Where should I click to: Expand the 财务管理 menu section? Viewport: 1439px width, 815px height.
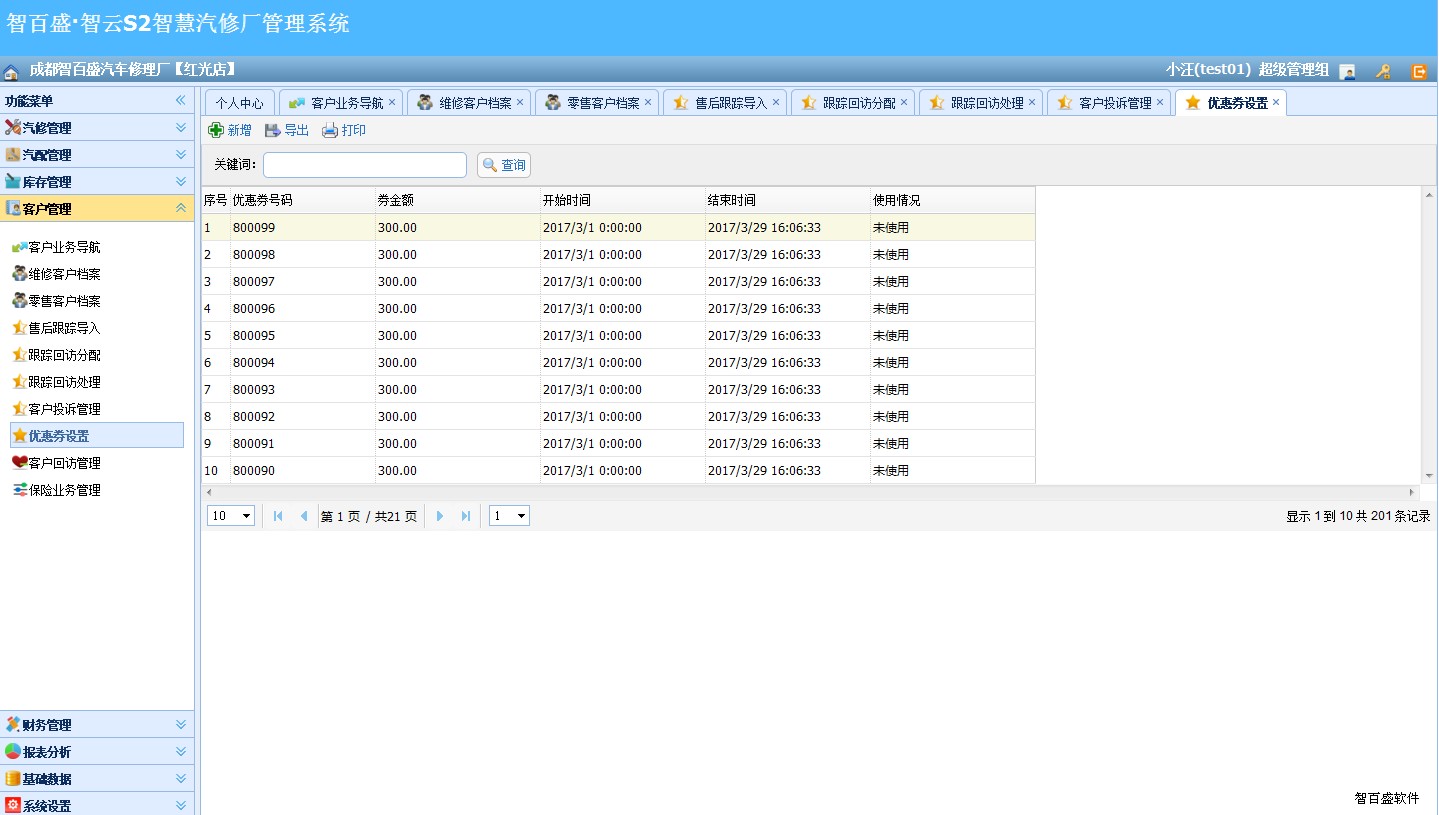click(x=97, y=725)
